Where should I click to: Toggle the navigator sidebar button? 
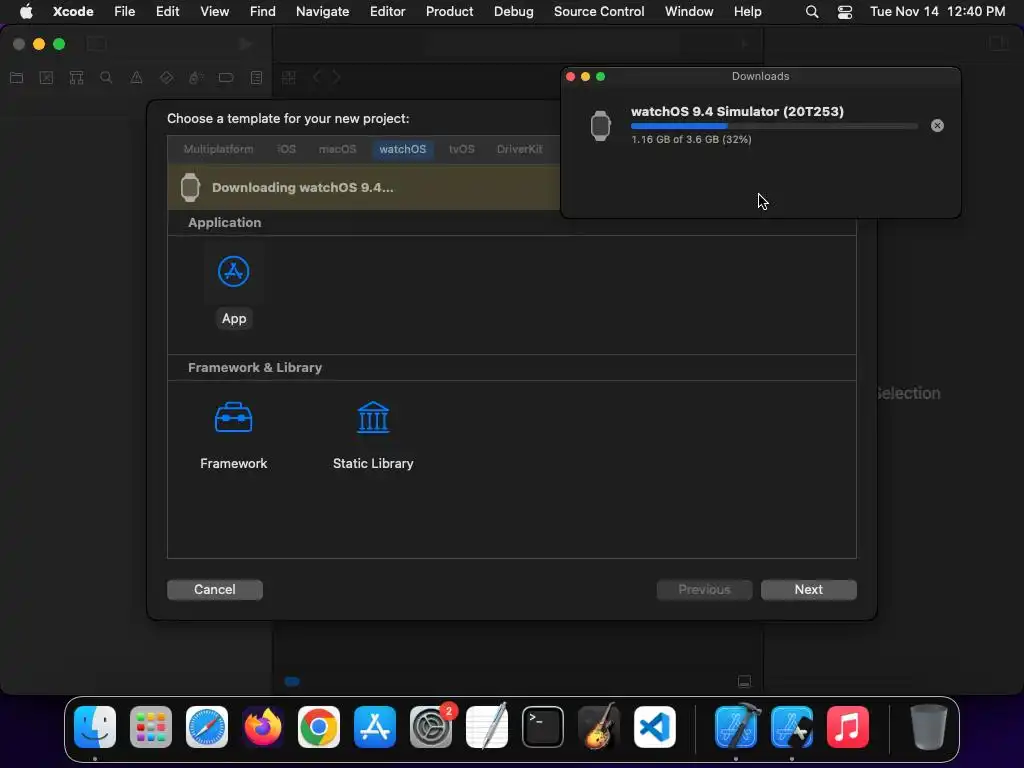(x=97, y=44)
